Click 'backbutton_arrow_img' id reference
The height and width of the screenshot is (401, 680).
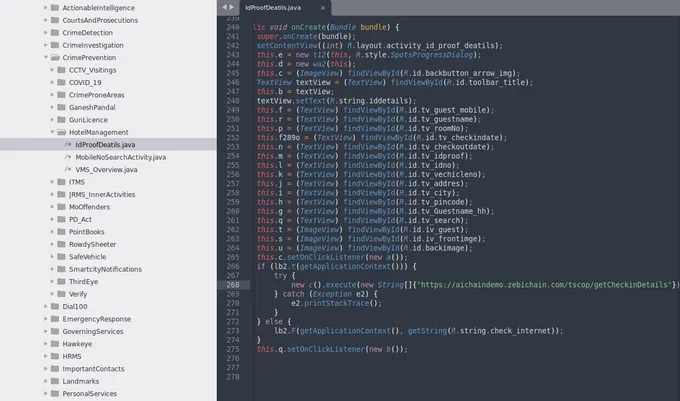[469, 73]
